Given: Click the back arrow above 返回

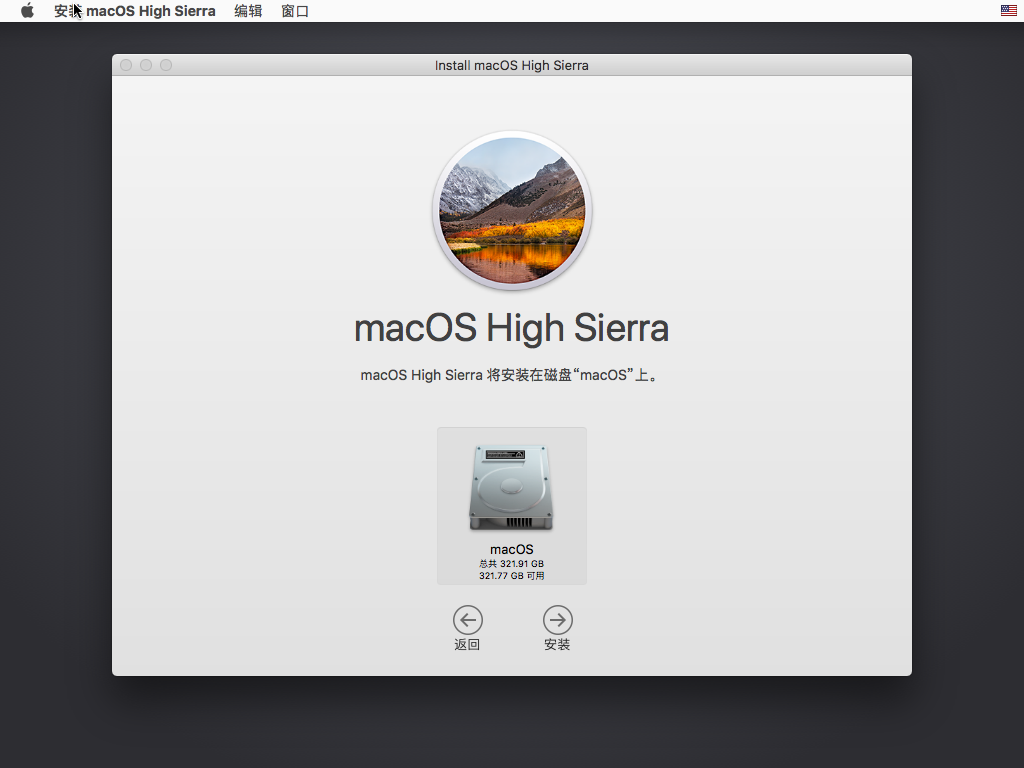Looking at the screenshot, I should [x=468, y=620].
